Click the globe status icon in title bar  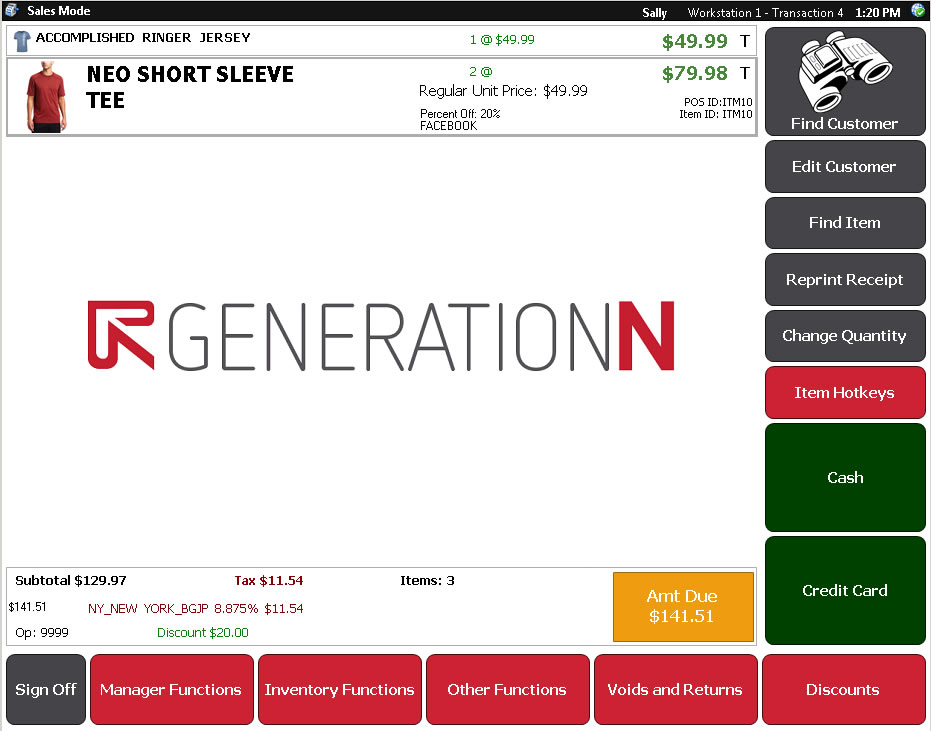tap(918, 11)
